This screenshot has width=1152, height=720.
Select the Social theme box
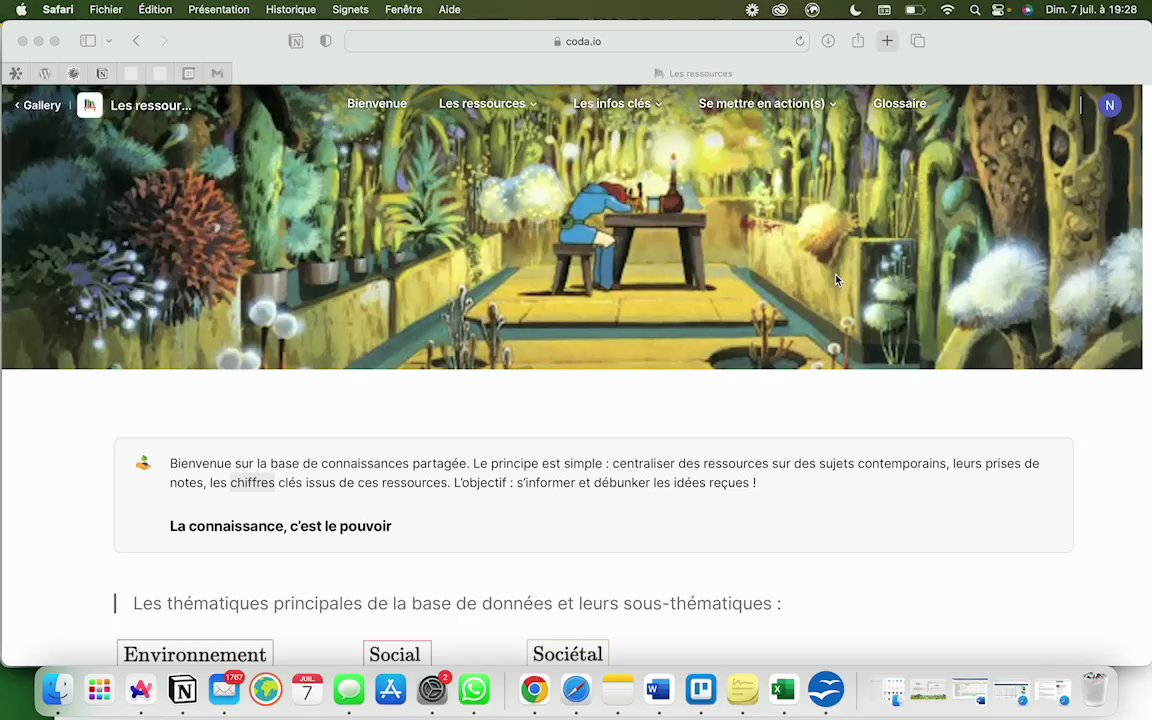(x=397, y=653)
